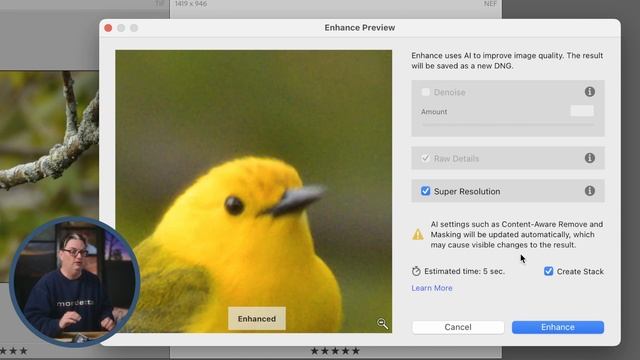
Task: Click the 'Enhance uses AI' description text
Action: click(x=507, y=60)
